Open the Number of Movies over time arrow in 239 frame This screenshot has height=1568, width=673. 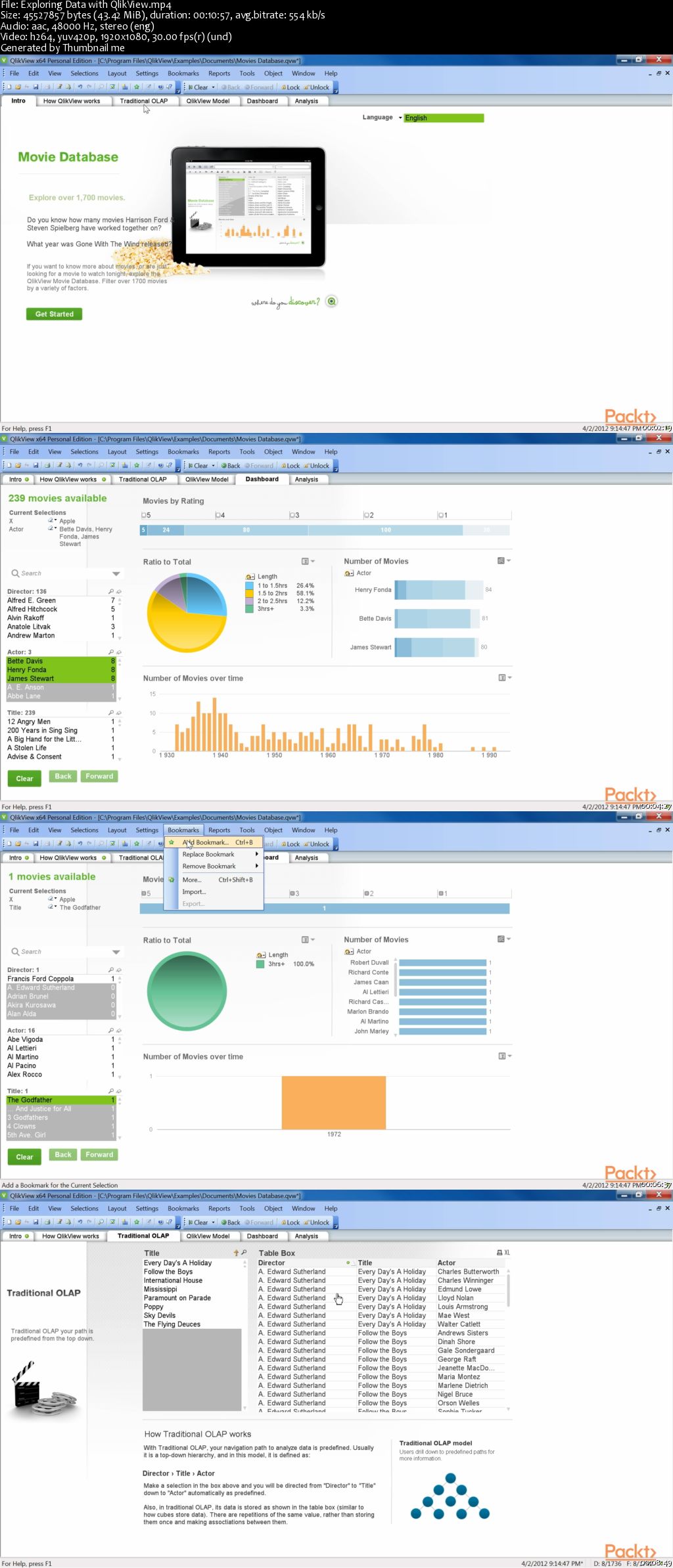click(x=509, y=677)
